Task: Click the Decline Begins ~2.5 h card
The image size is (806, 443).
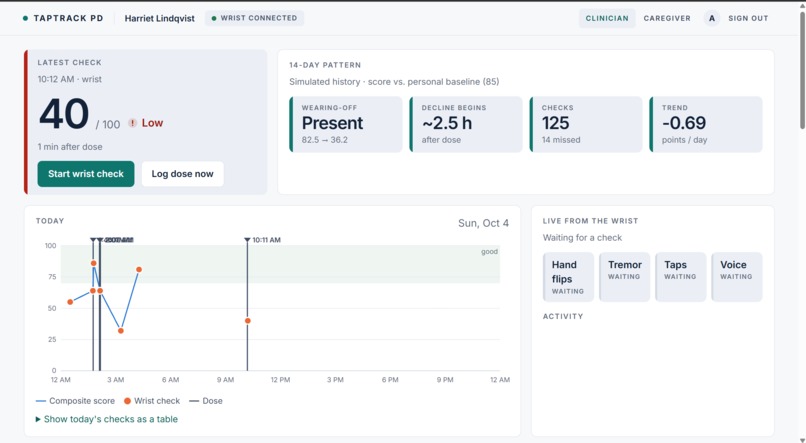Action: (x=466, y=124)
